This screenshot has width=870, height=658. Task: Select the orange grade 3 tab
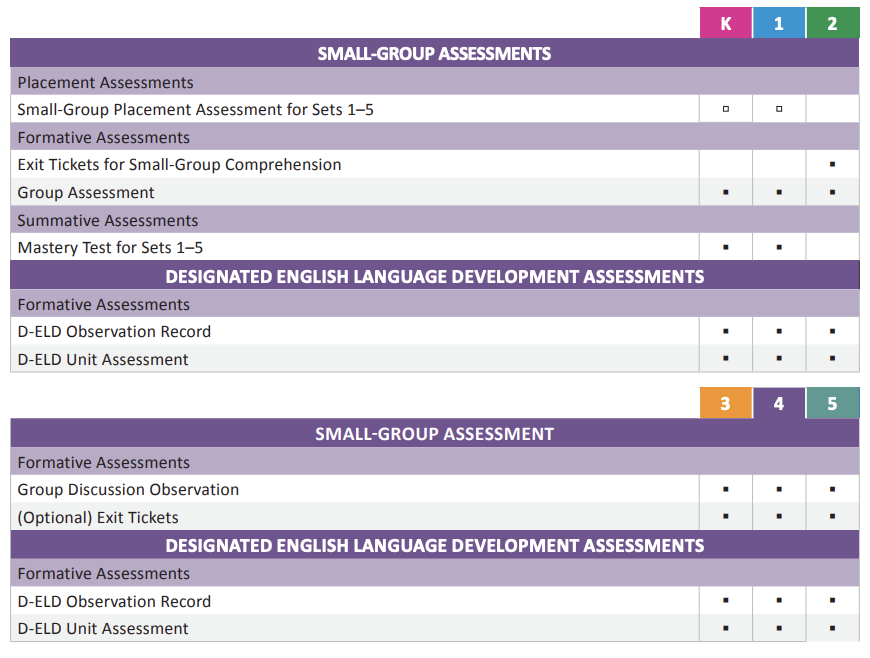[726, 403]
